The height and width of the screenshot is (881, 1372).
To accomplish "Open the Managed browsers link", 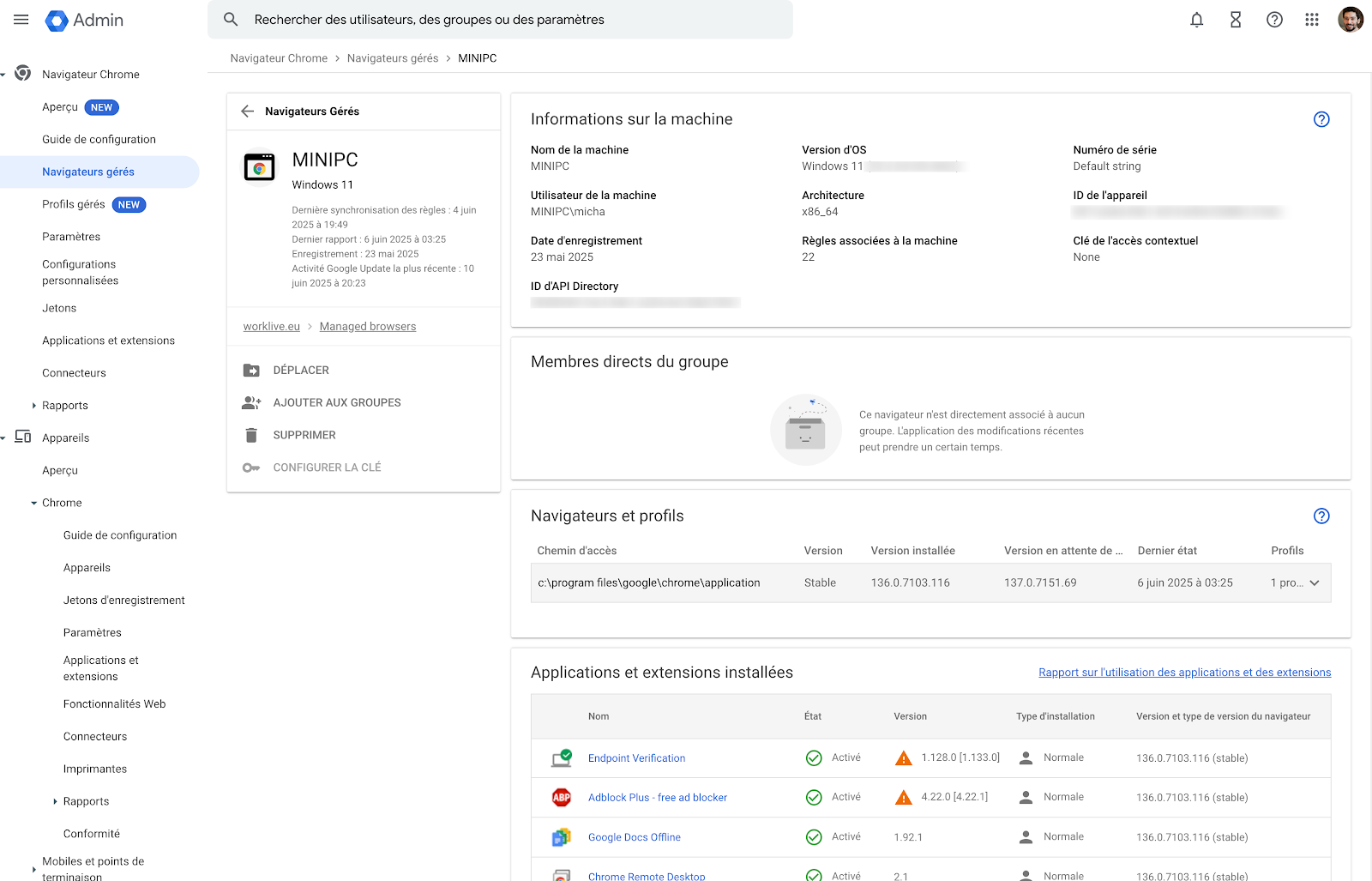I will [x=368, y=327].
